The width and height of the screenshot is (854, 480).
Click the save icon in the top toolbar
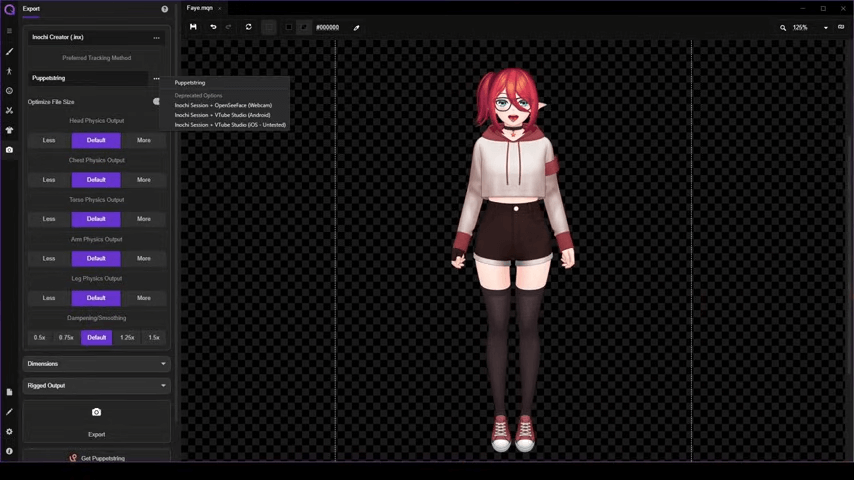pos(193,27)
